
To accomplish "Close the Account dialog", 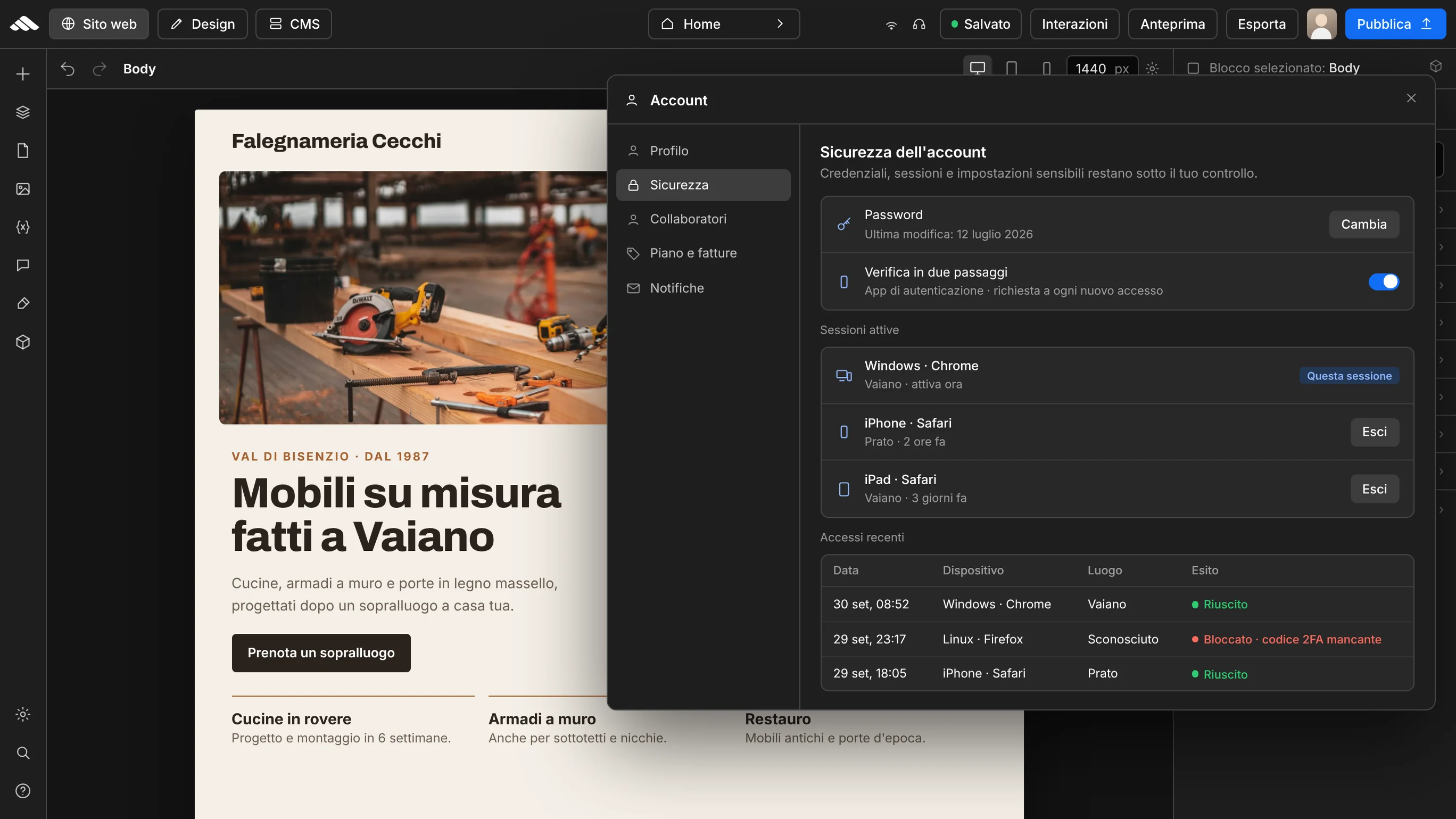I will point(1411,98).
